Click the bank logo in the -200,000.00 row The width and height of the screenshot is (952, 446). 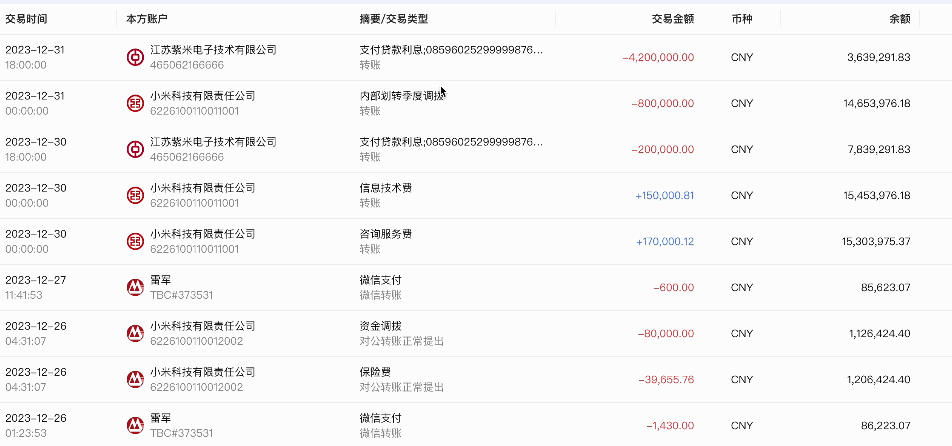tap(134, 149)
